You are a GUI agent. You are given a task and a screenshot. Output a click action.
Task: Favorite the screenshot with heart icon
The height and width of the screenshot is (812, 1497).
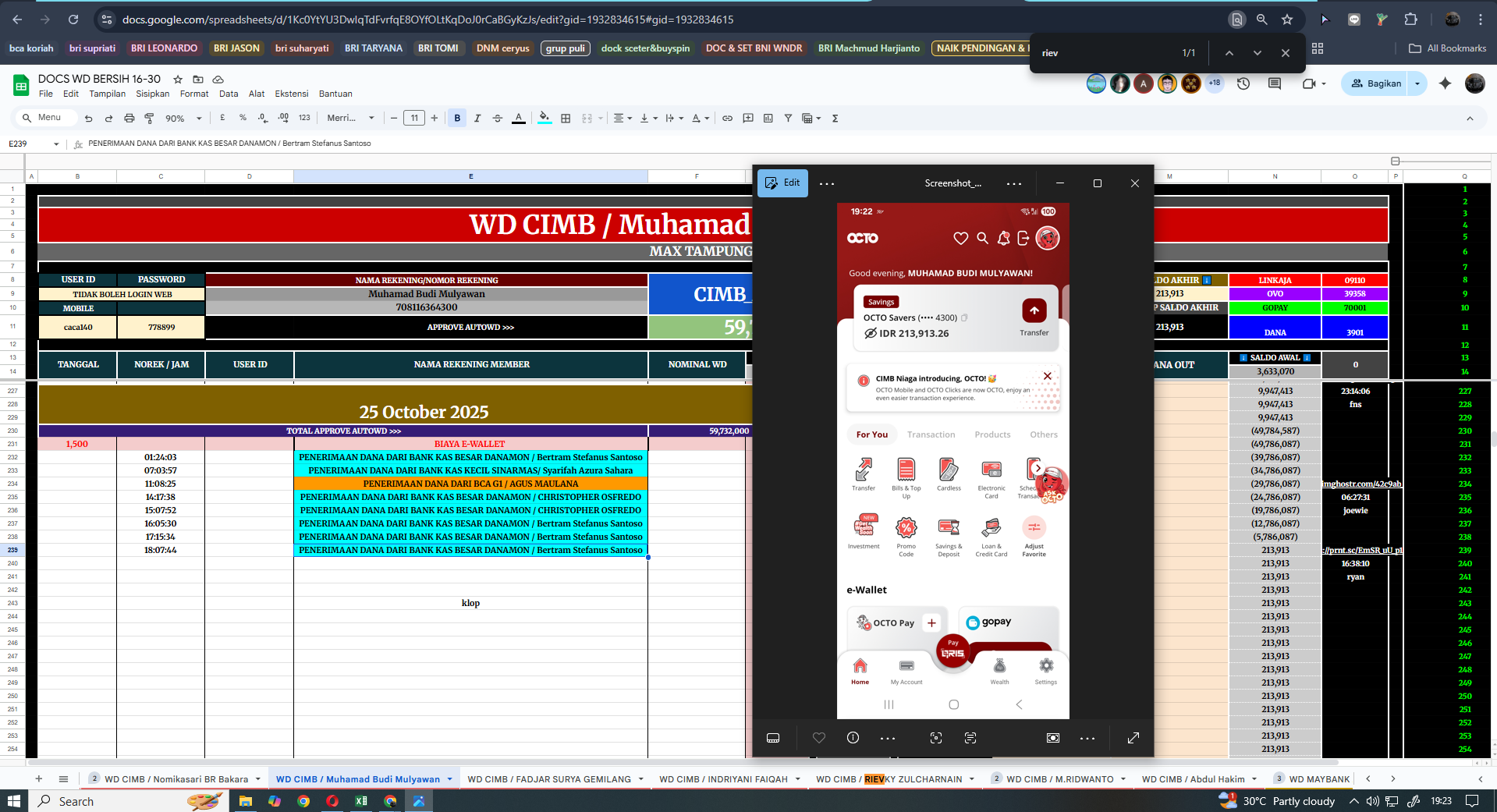pyautogui.click(x=819, y=738)
